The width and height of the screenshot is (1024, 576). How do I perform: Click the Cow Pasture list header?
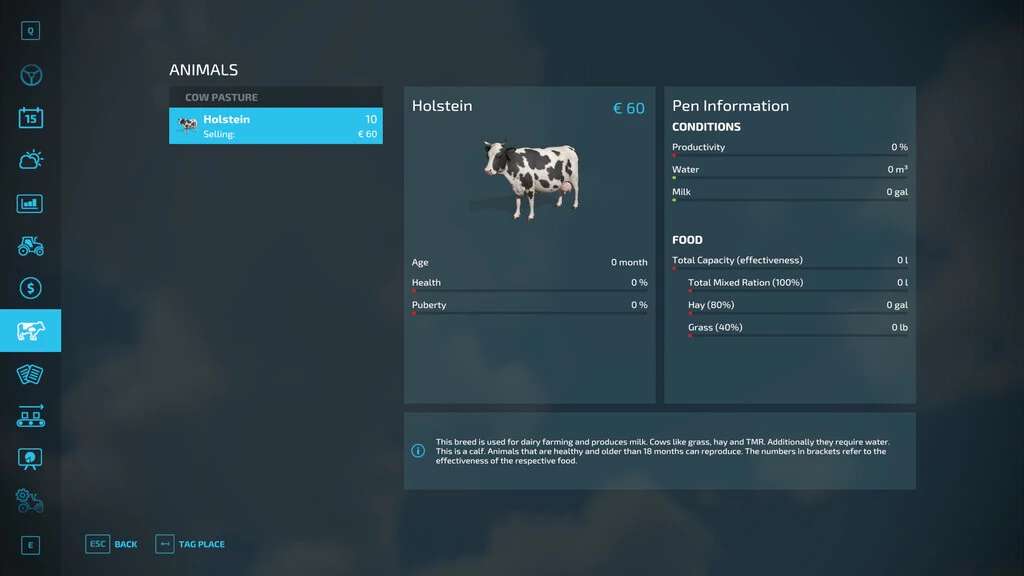coord(275,97)
